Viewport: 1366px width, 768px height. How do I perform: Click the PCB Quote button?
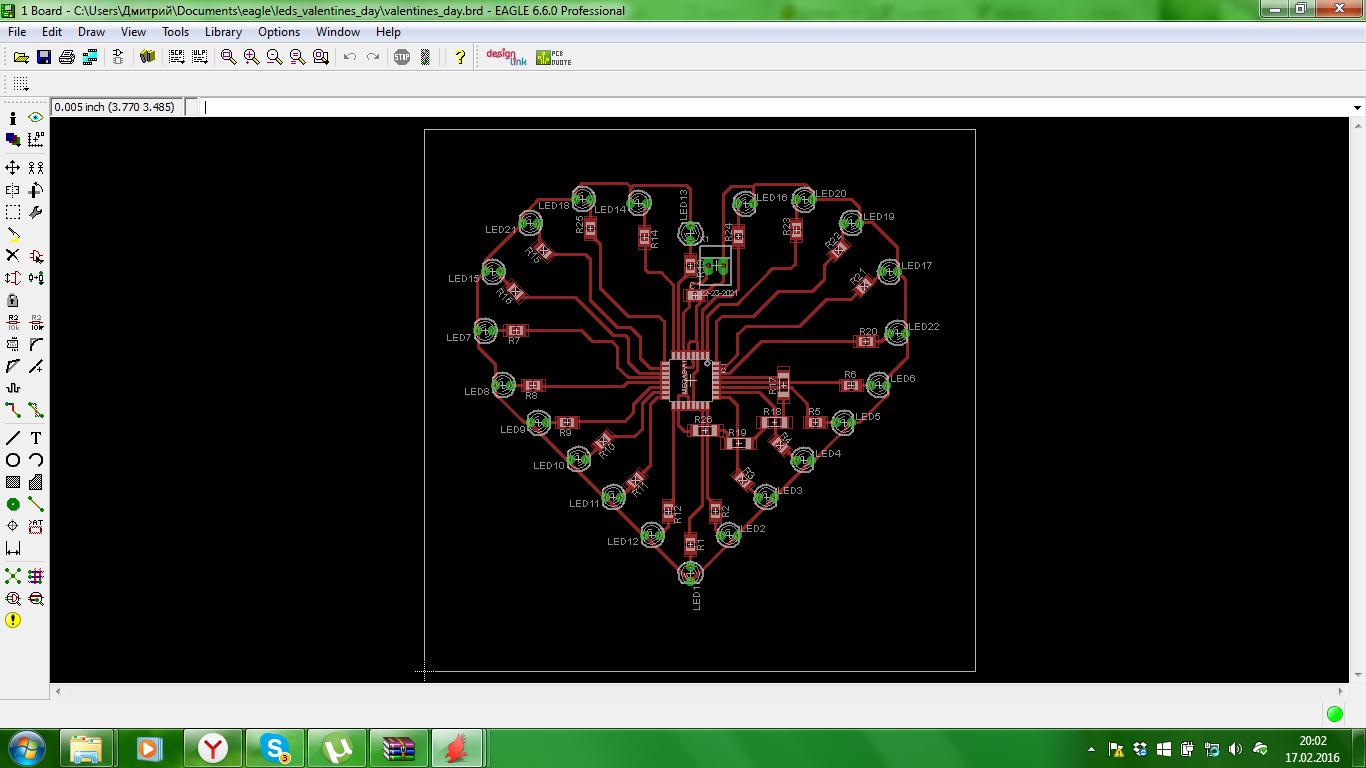553,57
